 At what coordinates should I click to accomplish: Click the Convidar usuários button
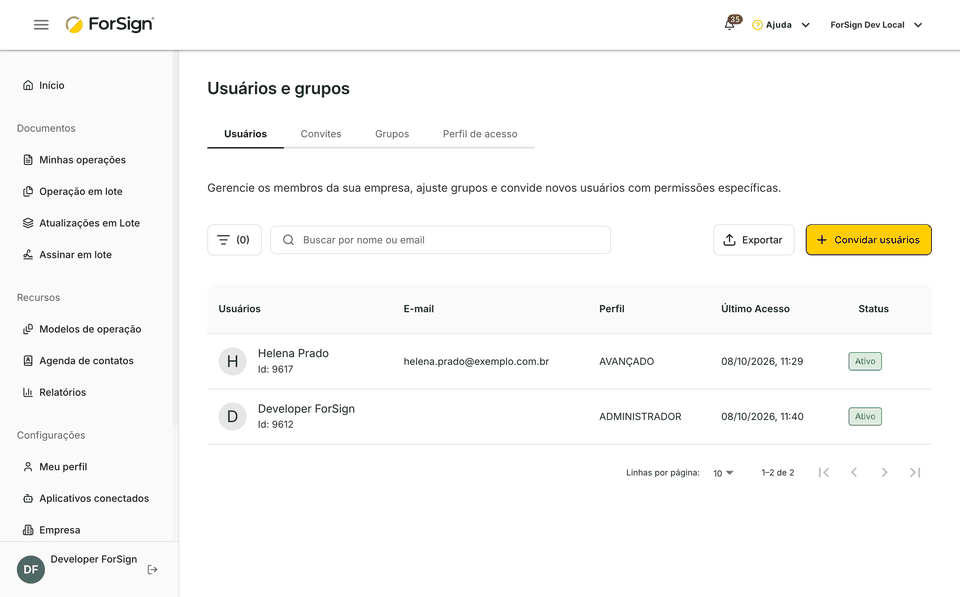click(869, 240)
